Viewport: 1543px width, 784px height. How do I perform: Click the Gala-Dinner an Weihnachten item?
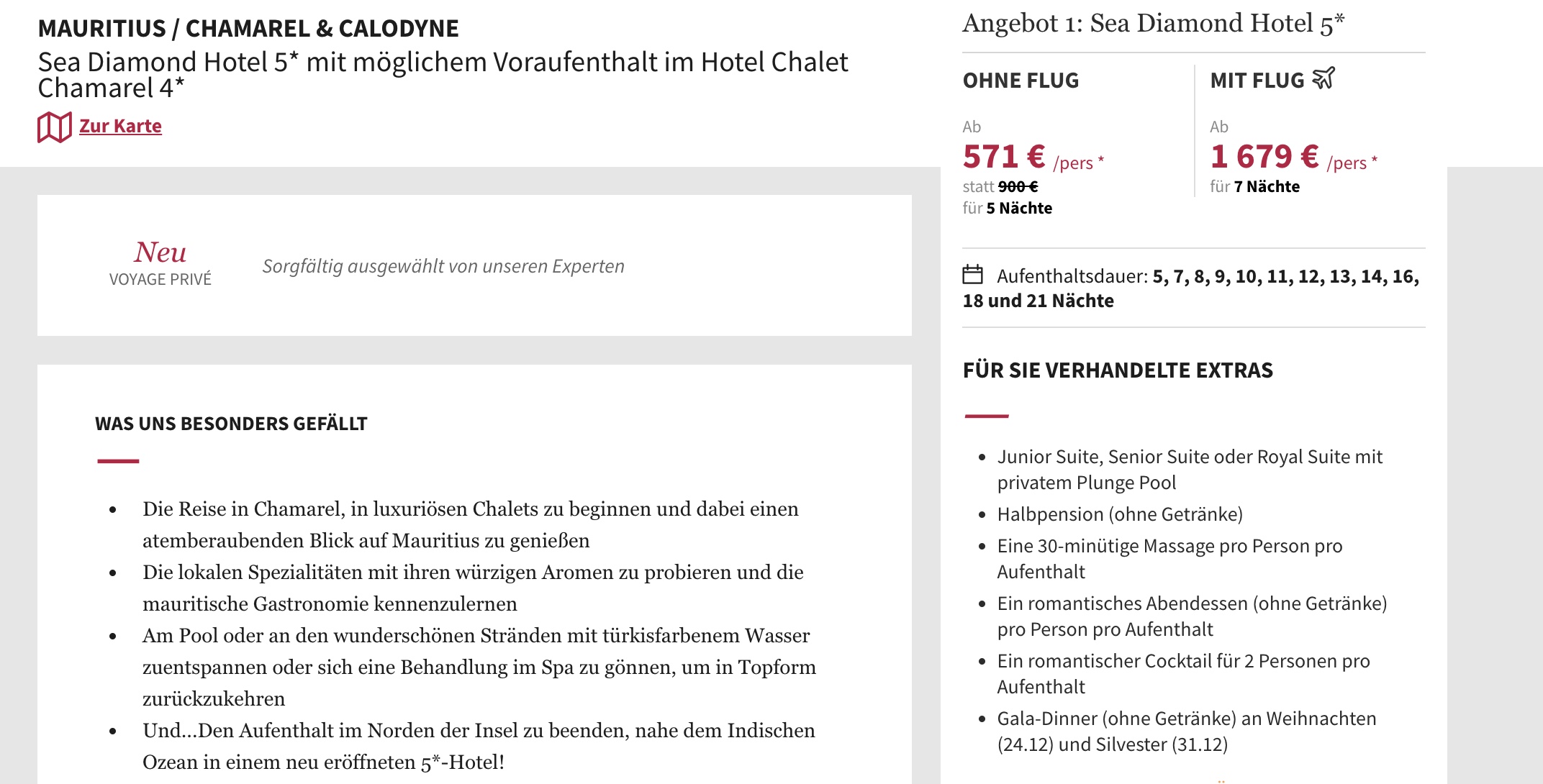(x=1186, y=731)
